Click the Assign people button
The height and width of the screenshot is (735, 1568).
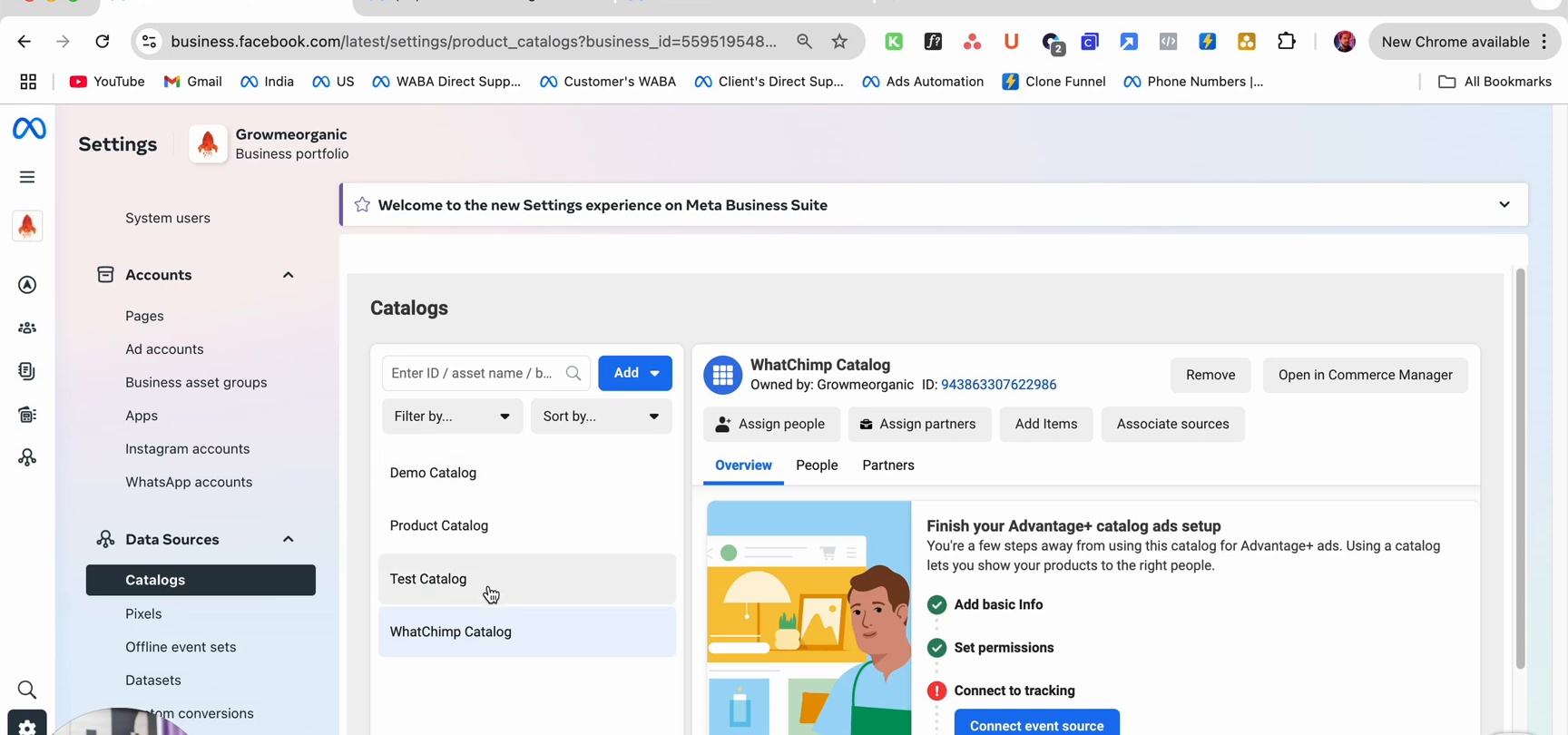771,424
